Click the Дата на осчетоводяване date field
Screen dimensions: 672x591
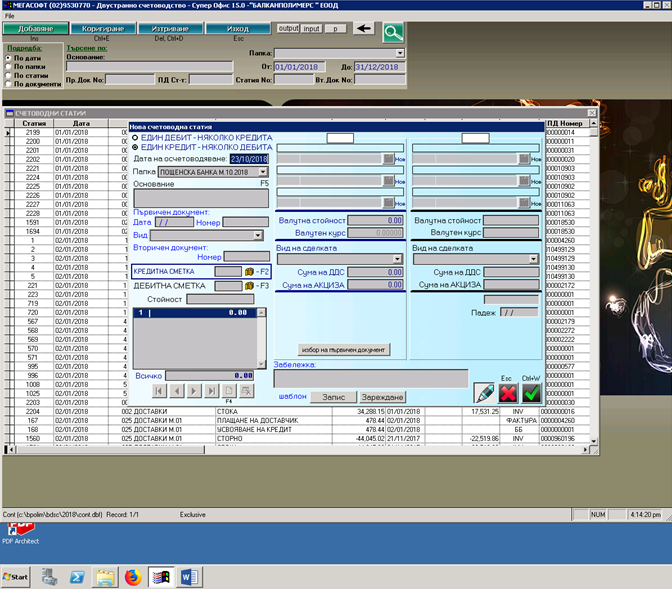click(x=249, y=159)
